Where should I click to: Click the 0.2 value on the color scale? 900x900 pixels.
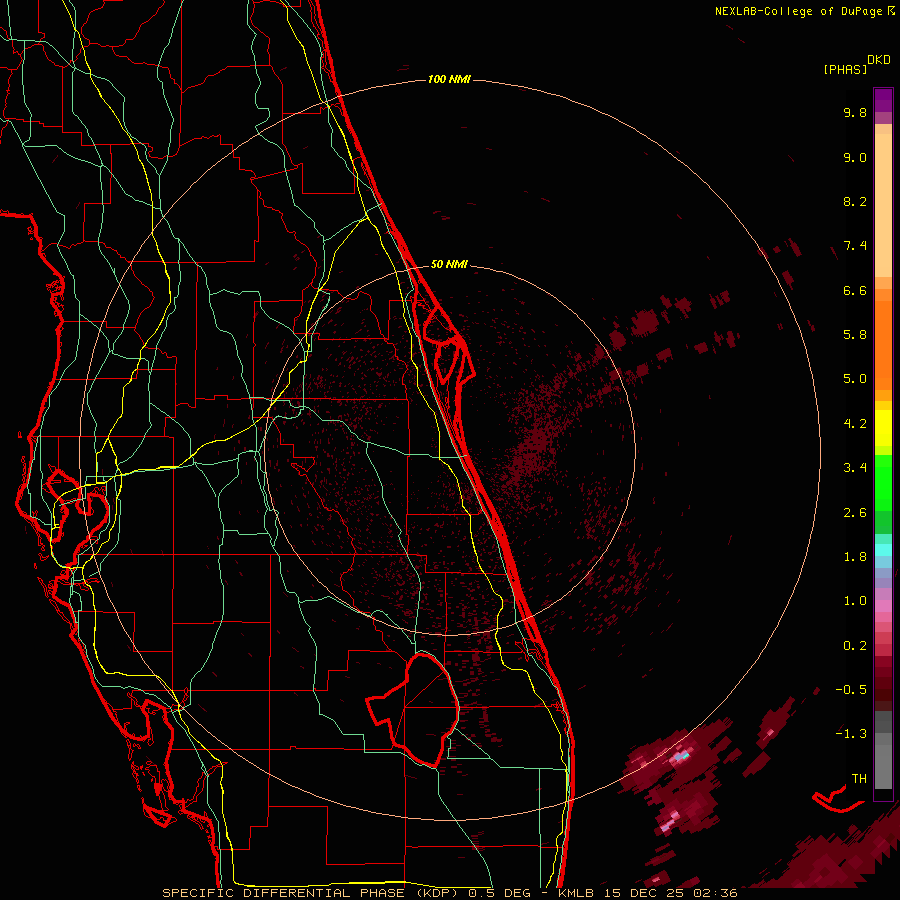855,646
